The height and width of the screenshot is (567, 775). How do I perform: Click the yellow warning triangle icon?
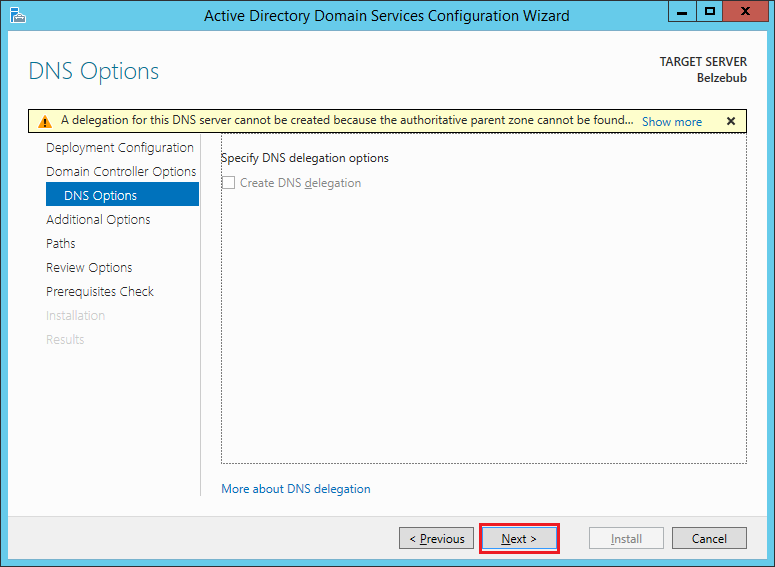click(45, 121)
